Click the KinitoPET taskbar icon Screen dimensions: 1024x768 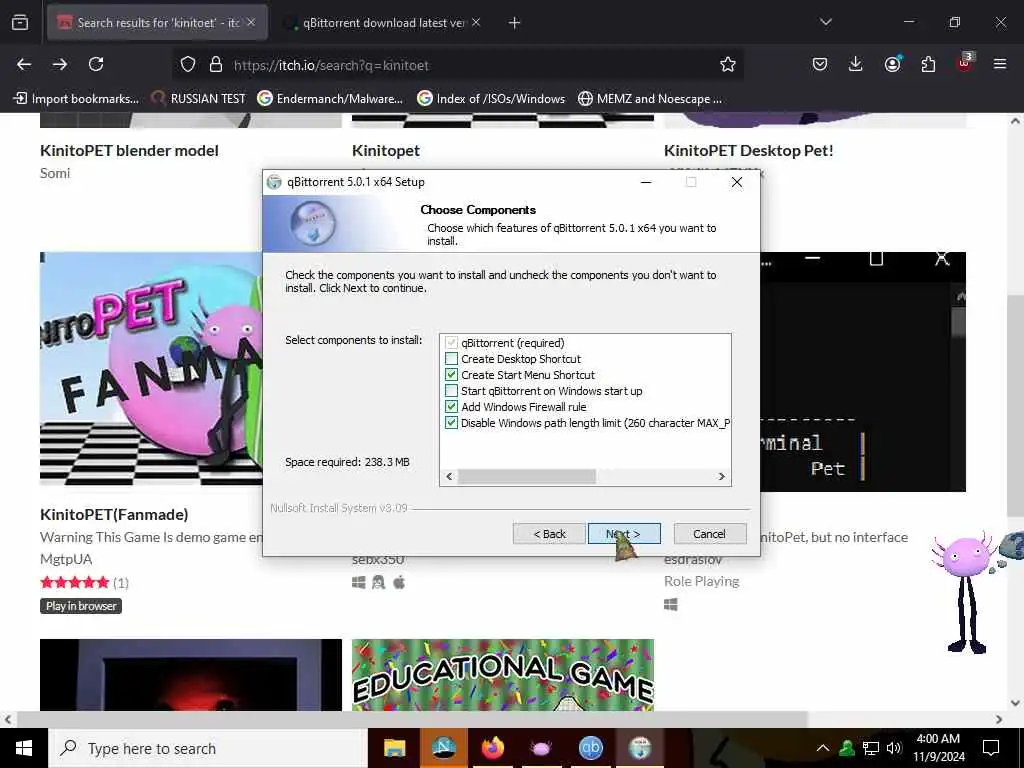pyautogui.click(x=541, y=748)
